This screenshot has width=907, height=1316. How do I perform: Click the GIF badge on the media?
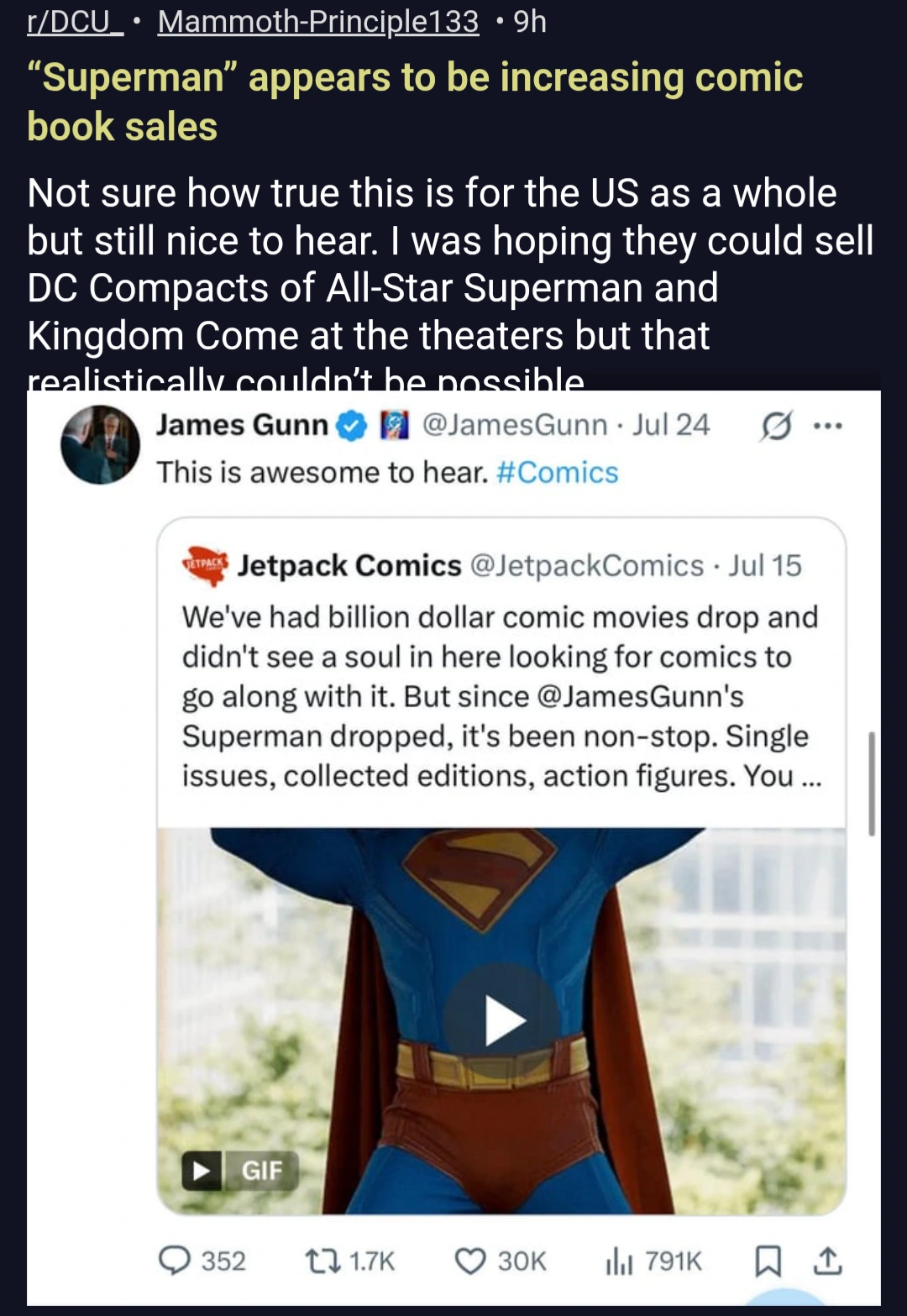pos(240,1170)
